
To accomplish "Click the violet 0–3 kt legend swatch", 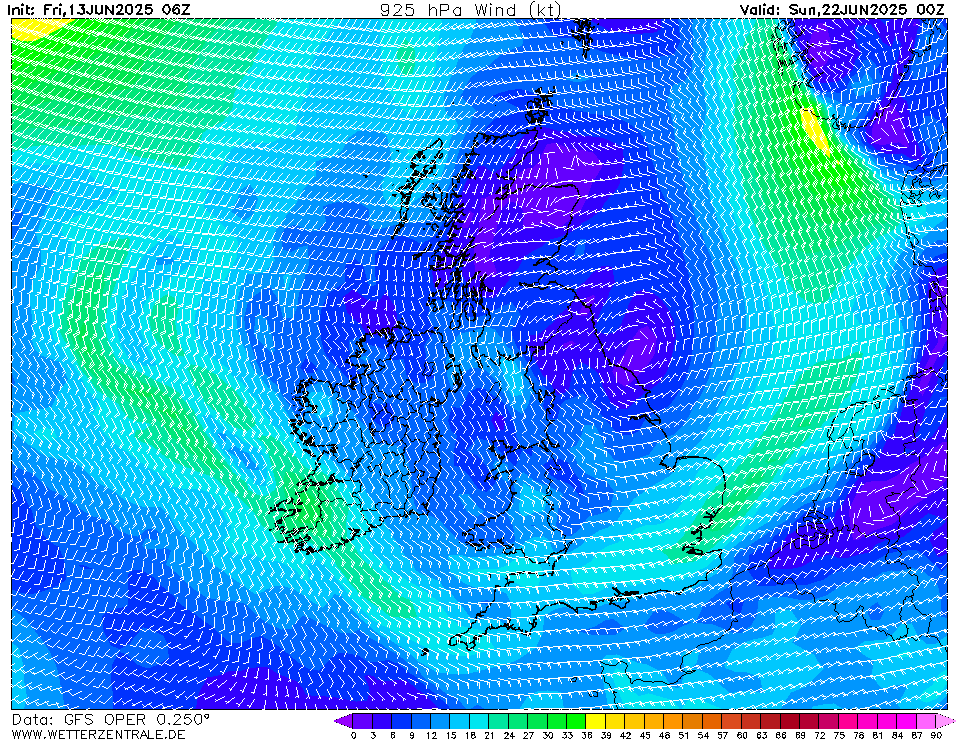I will pyautogui.click(x=363, y=721).
